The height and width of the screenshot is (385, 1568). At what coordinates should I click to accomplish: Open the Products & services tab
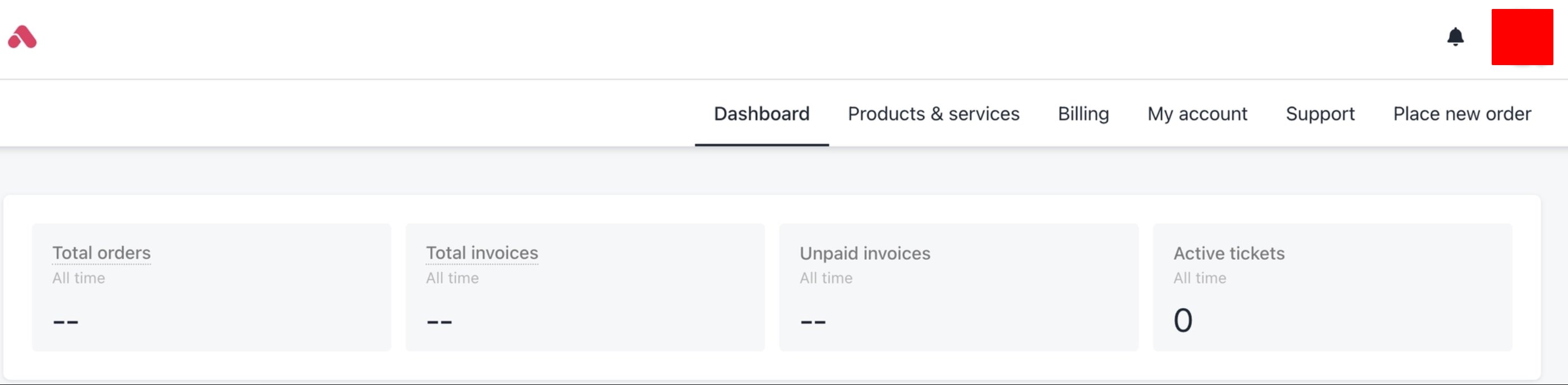(x=933, y=114)
